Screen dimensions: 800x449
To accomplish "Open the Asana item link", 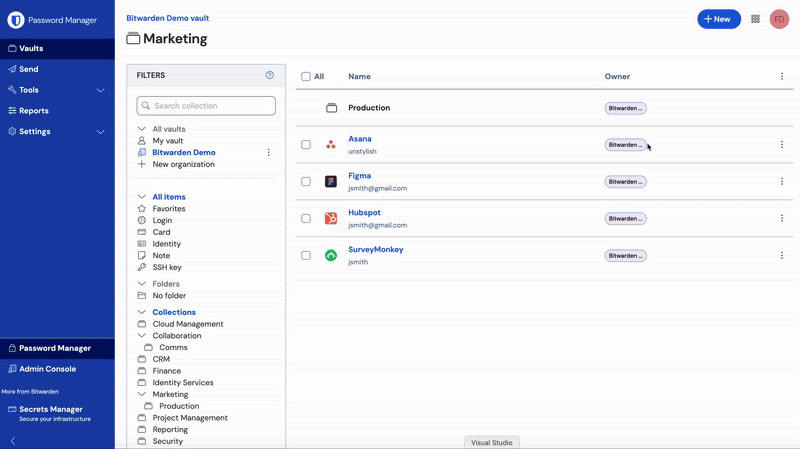I will pyautogui.click(x=359, y=139).
